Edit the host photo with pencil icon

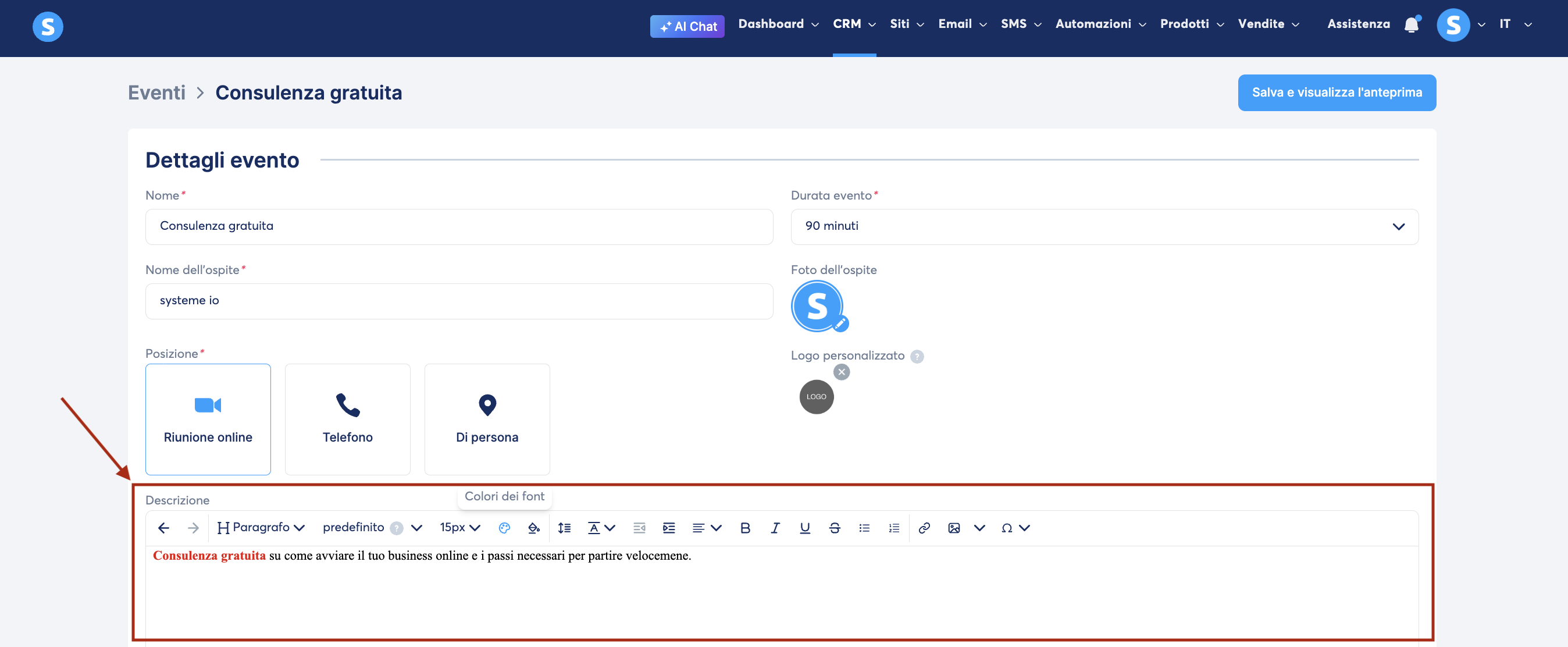tap(840, 324)
